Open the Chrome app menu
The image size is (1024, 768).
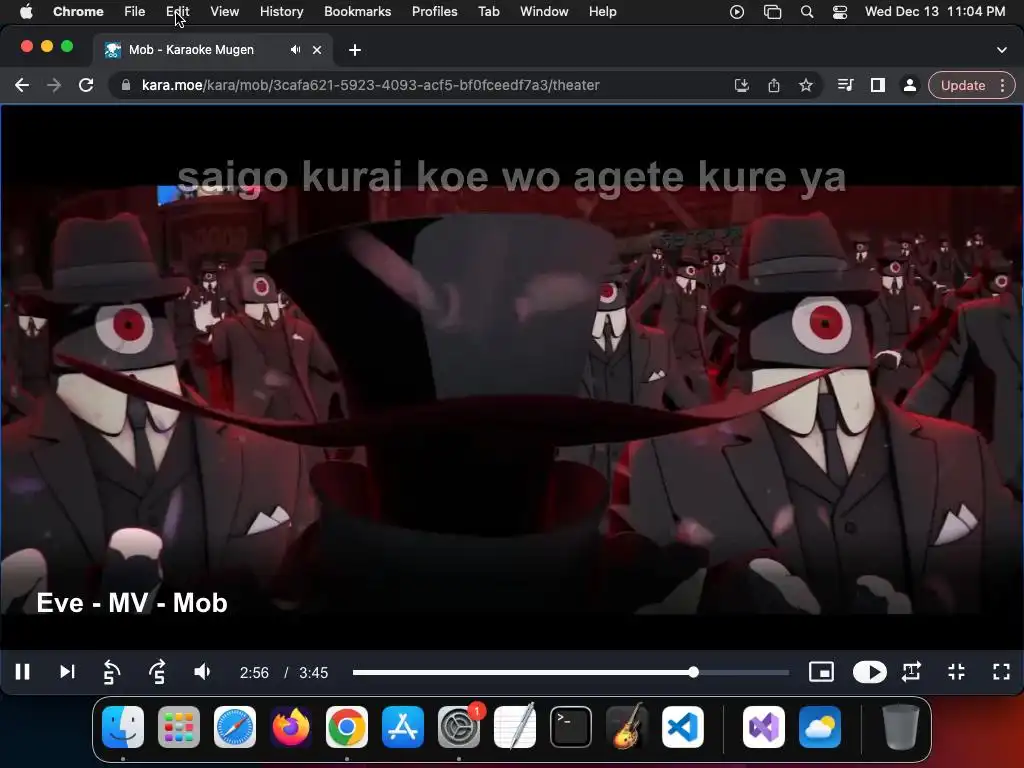coord(78,12)
